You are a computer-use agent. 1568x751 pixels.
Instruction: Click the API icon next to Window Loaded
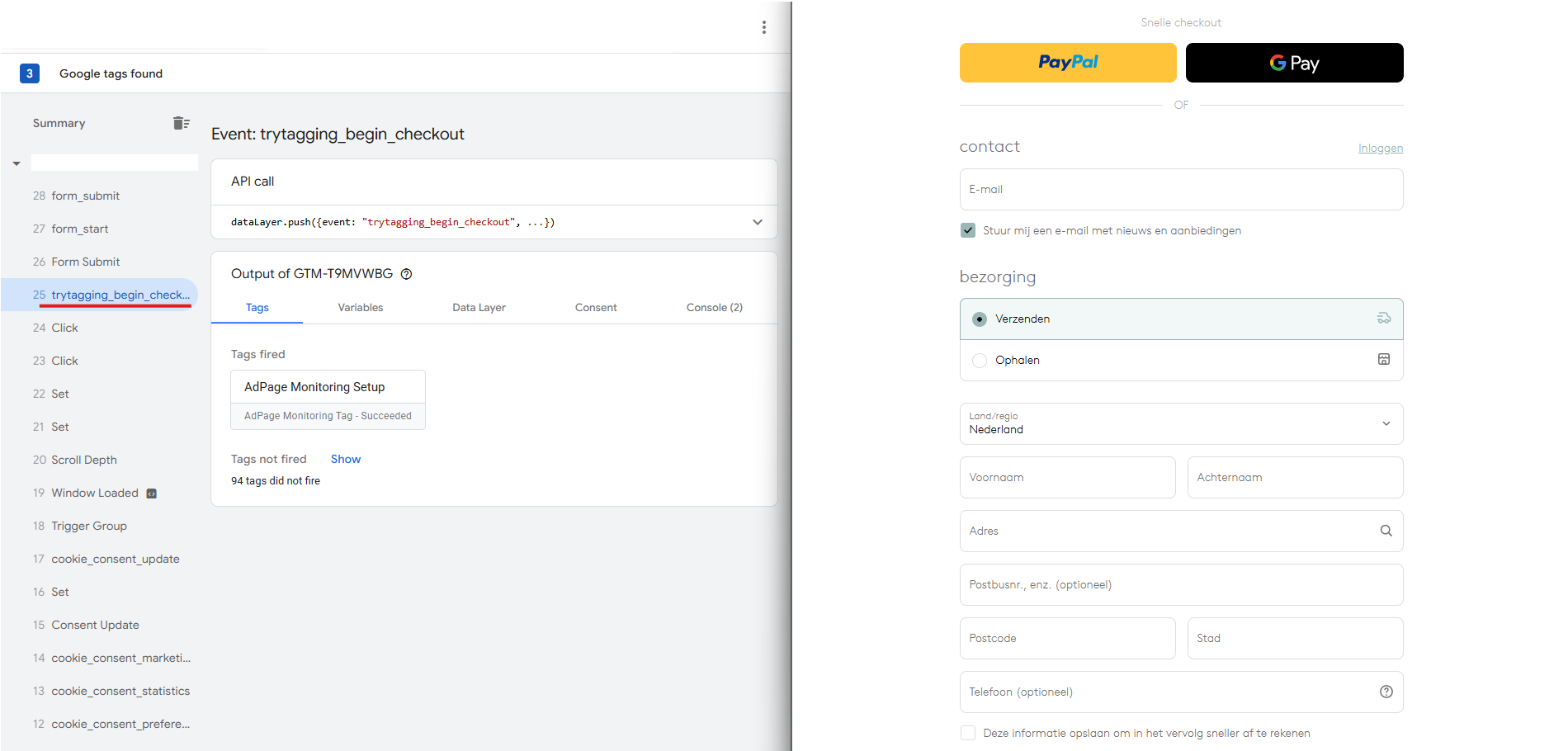click(151, 494)
